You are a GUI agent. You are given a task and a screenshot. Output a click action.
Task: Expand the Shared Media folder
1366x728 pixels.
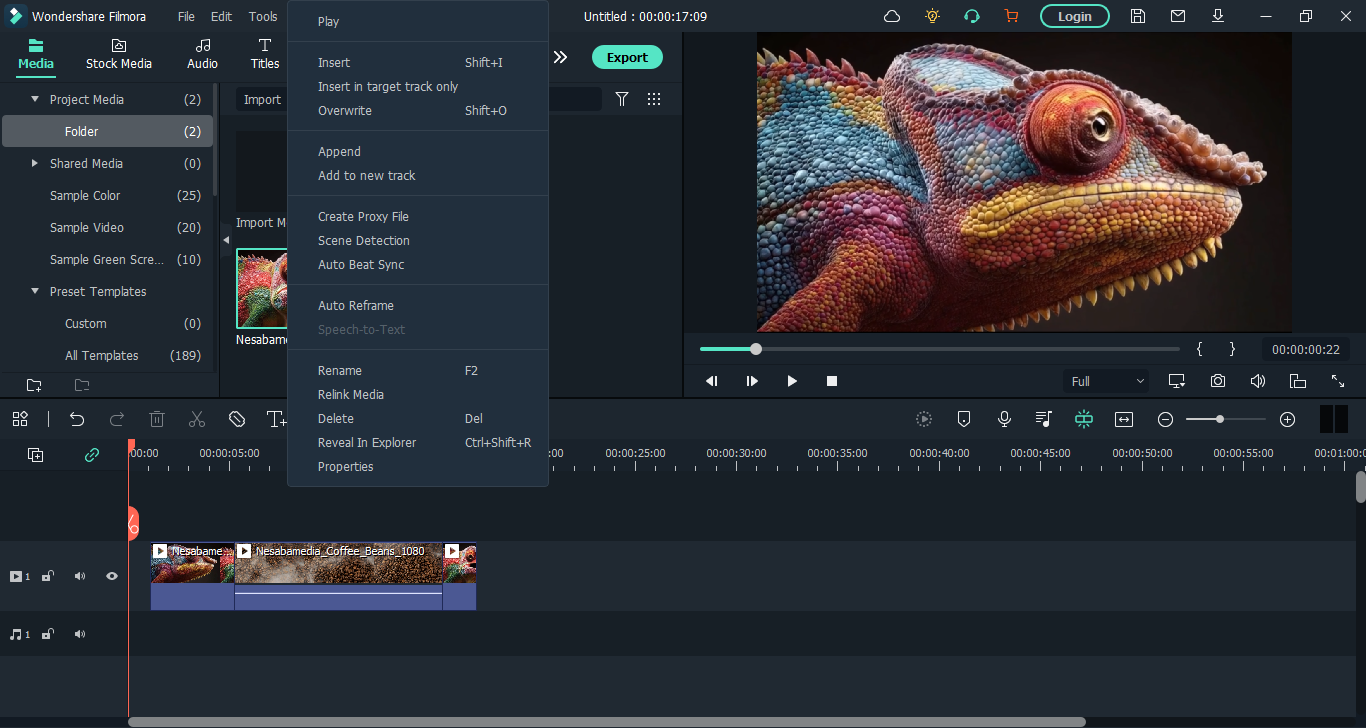[x=36, y=163]
